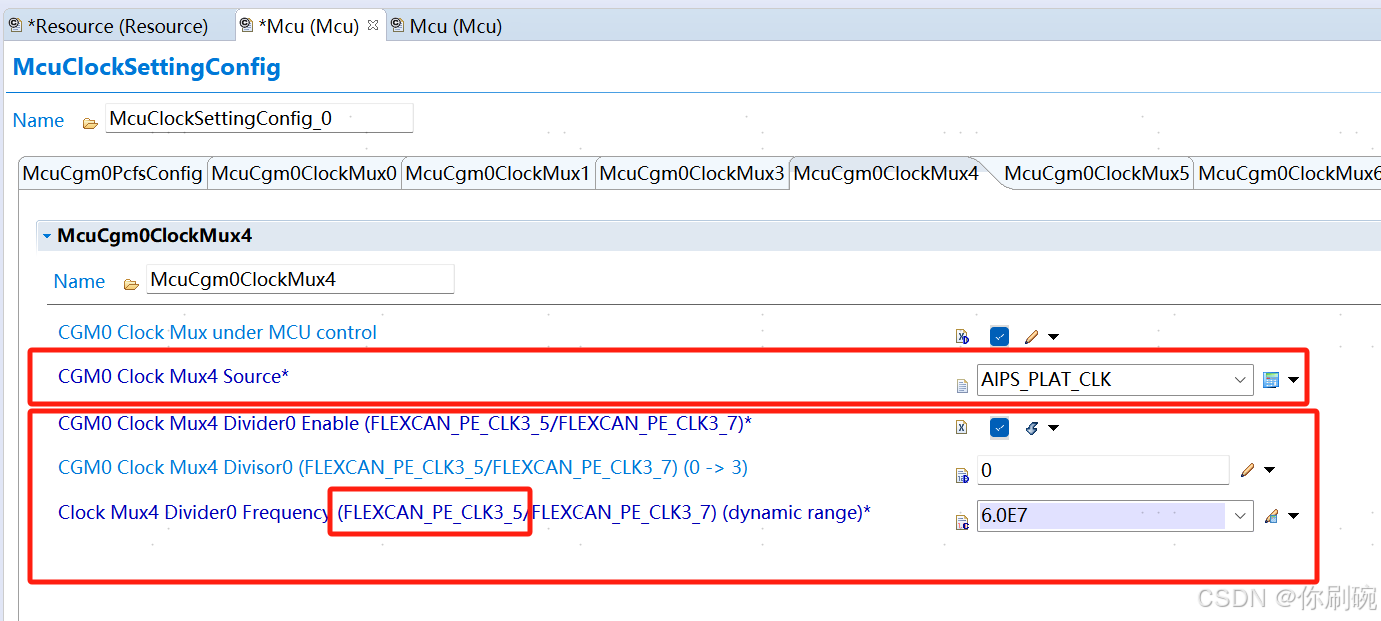The height and width of the screenshot is (621, 1381).
Task: Click the Name label in the McuCgm0ClockMux4 section
Action: (79, 281)
